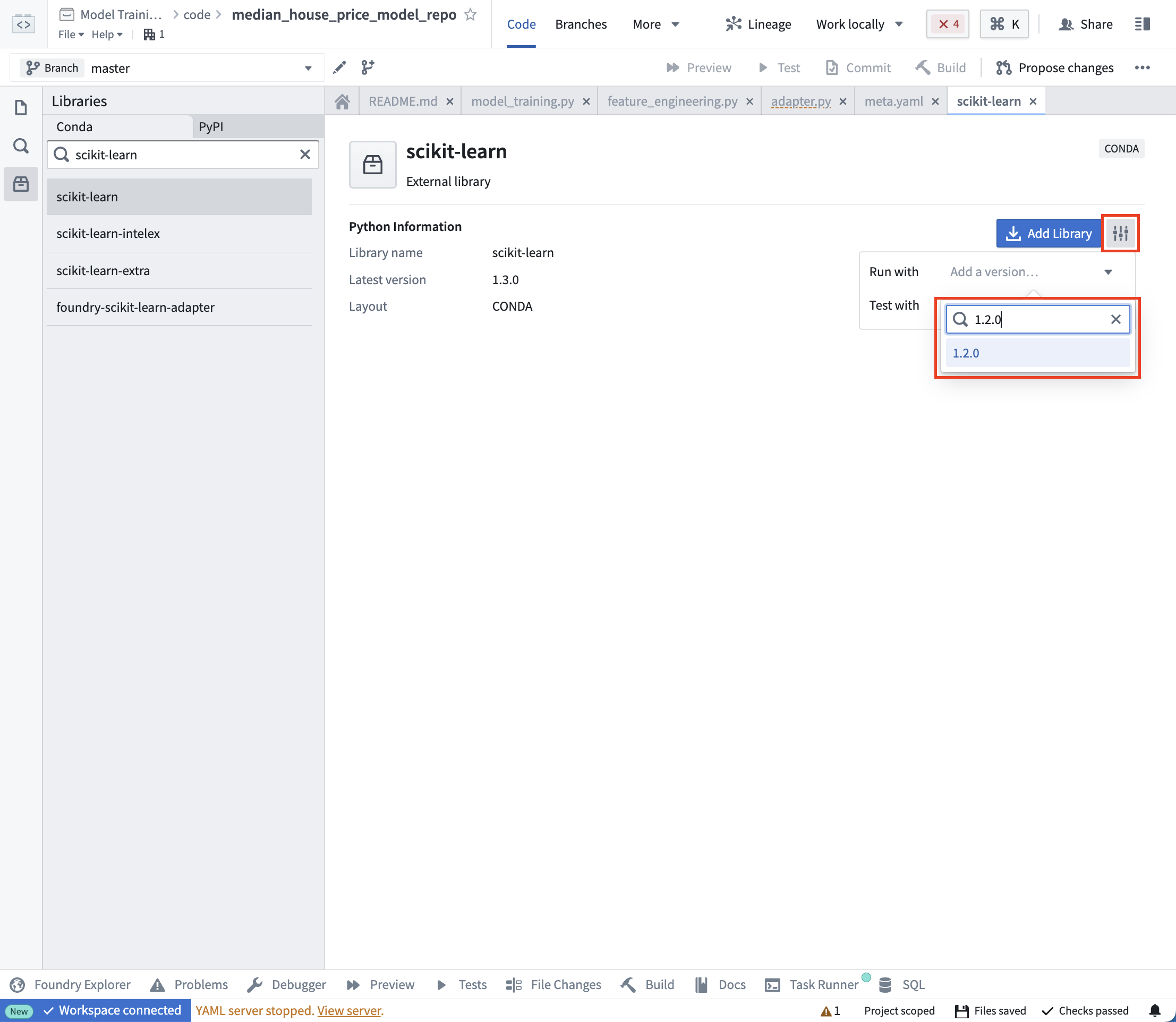
Task: Open the Libraries package sidebar icon
Action: [x=21, y=184]
